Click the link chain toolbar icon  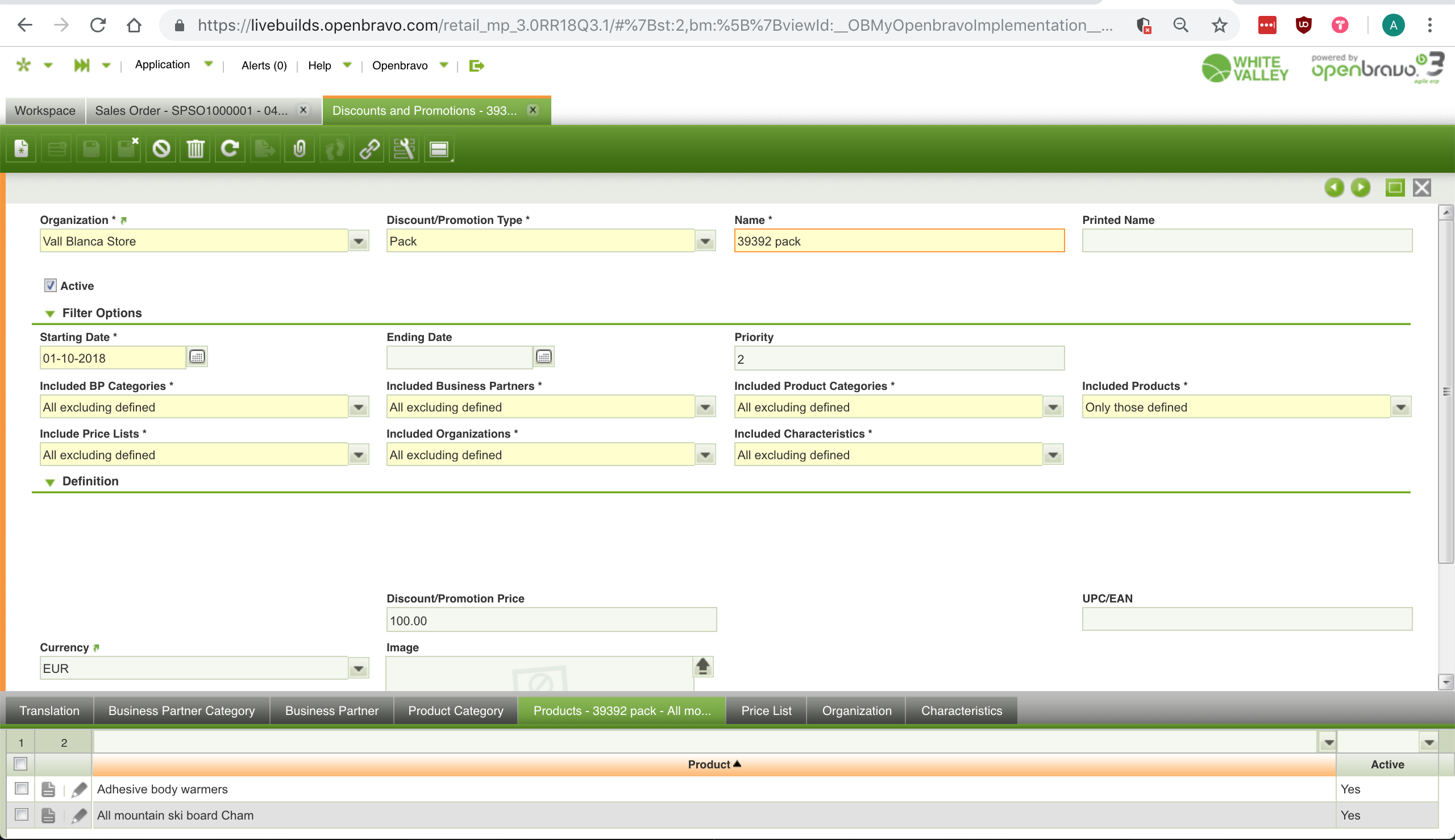point(369,149)
